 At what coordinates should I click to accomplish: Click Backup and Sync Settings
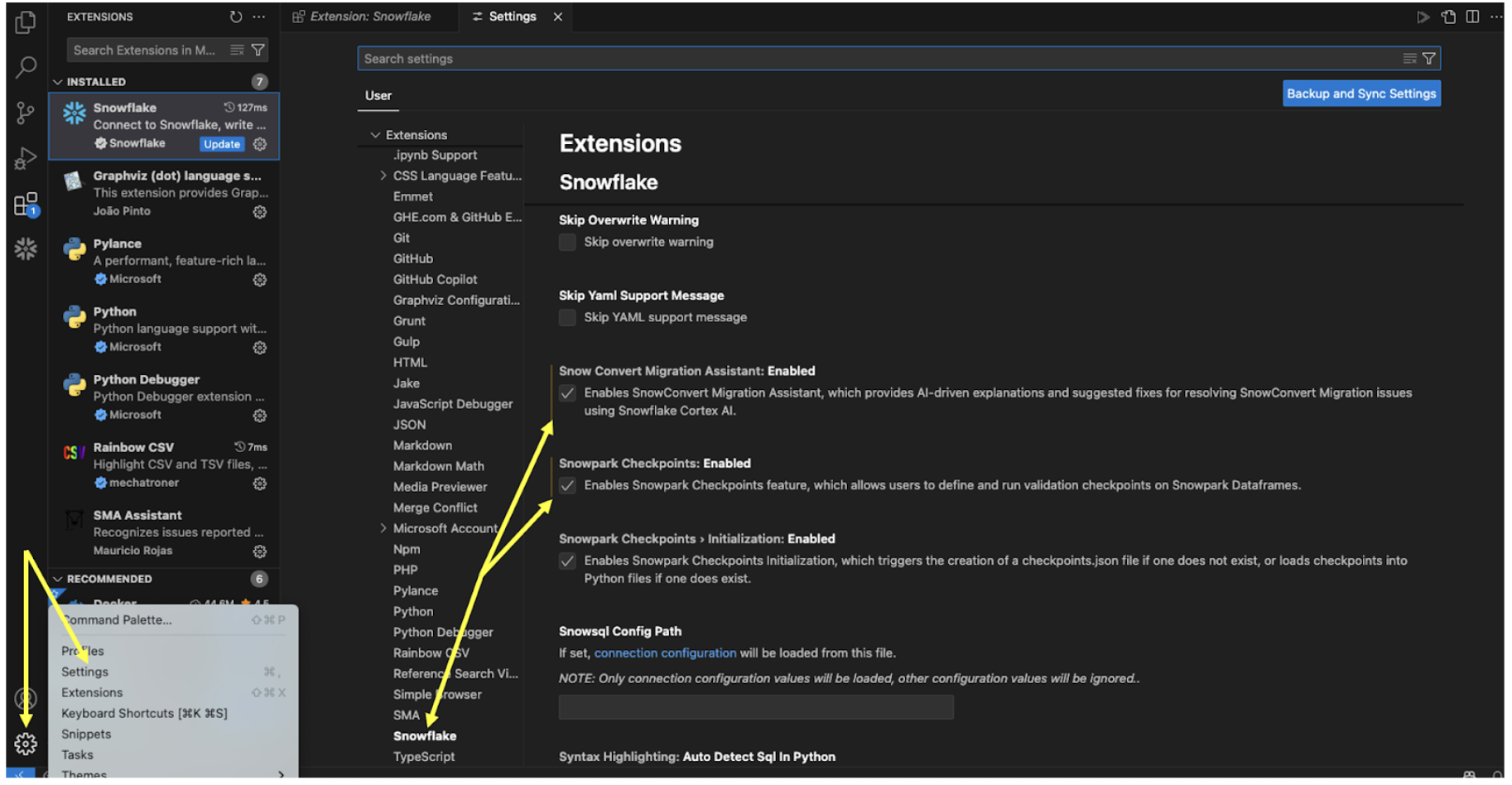coord(1360,93)
